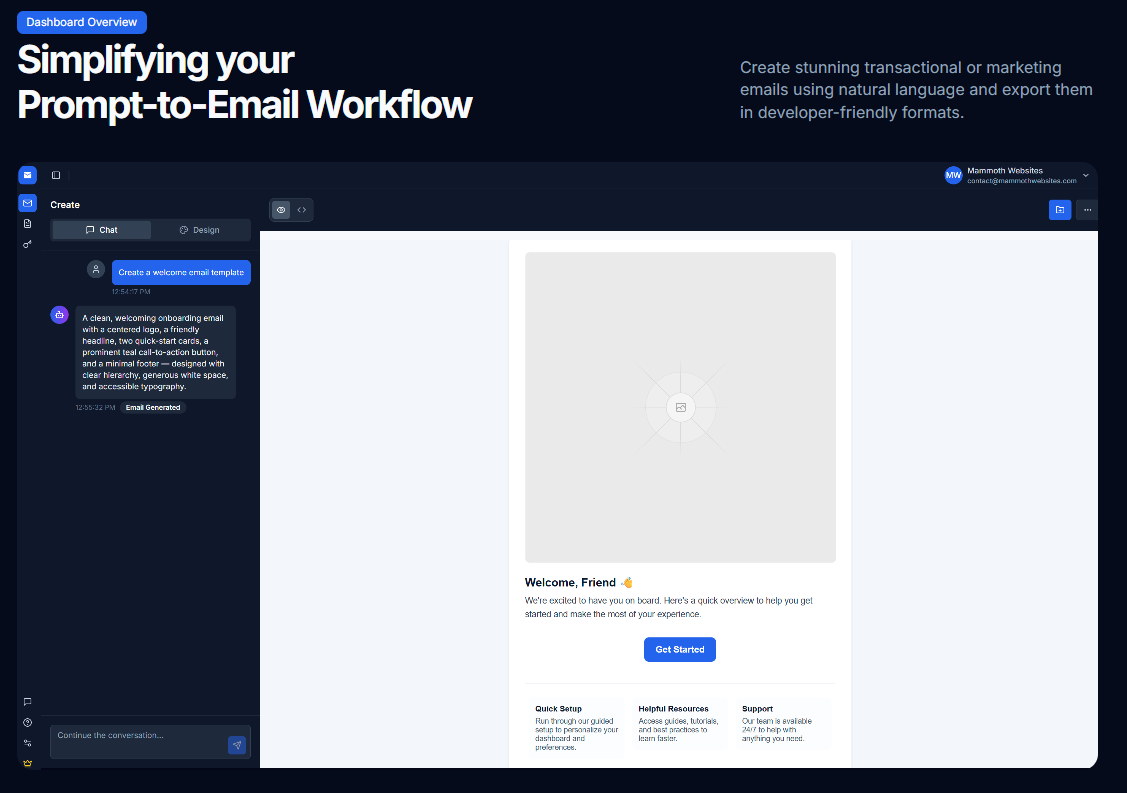This screenshot has width=1127, height=793.
Task: Select the crown upgrade icon in sidebar
Action: [x=27, y=763]
